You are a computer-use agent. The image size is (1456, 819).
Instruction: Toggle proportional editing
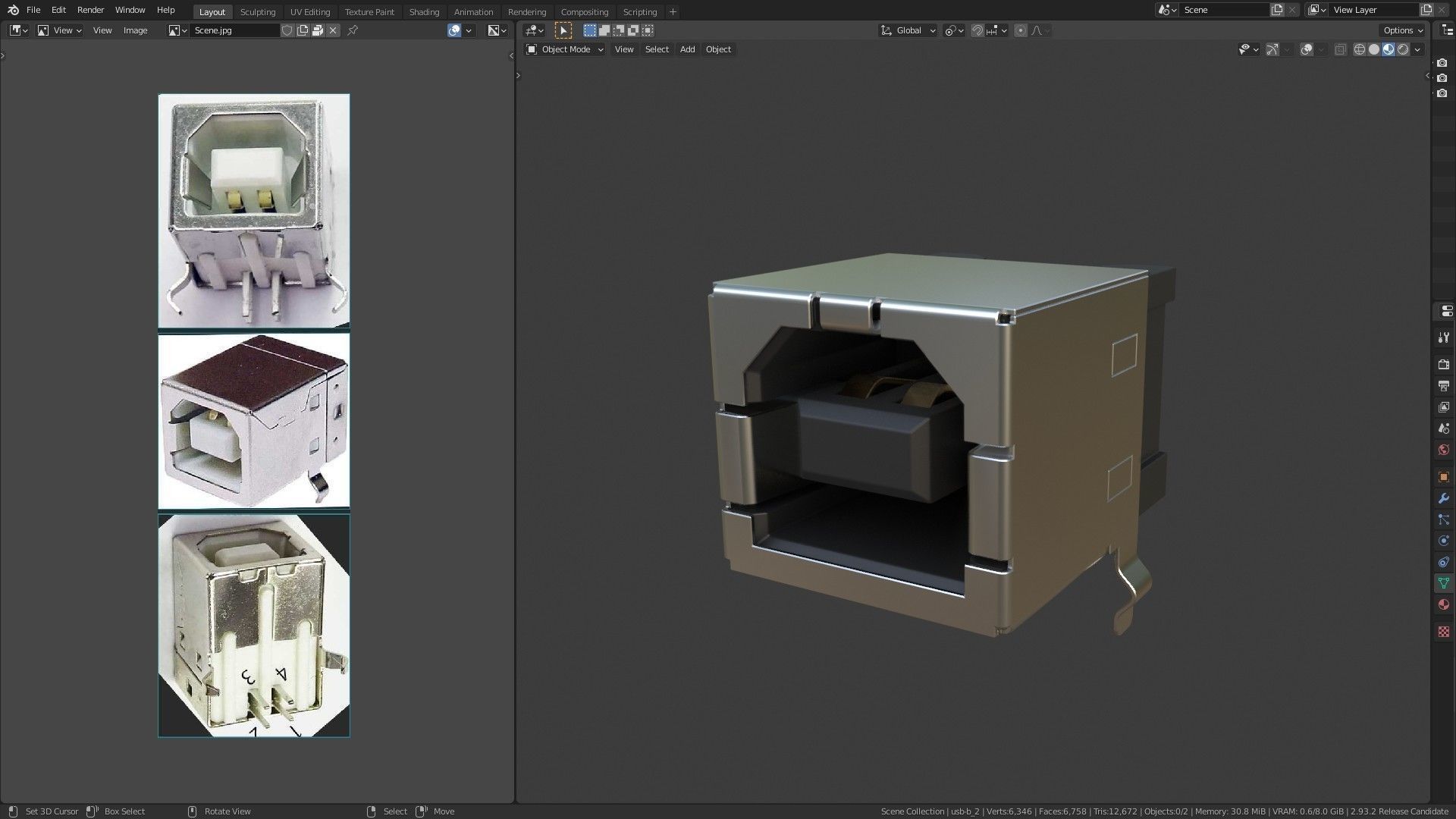[x=1021, y=30]
